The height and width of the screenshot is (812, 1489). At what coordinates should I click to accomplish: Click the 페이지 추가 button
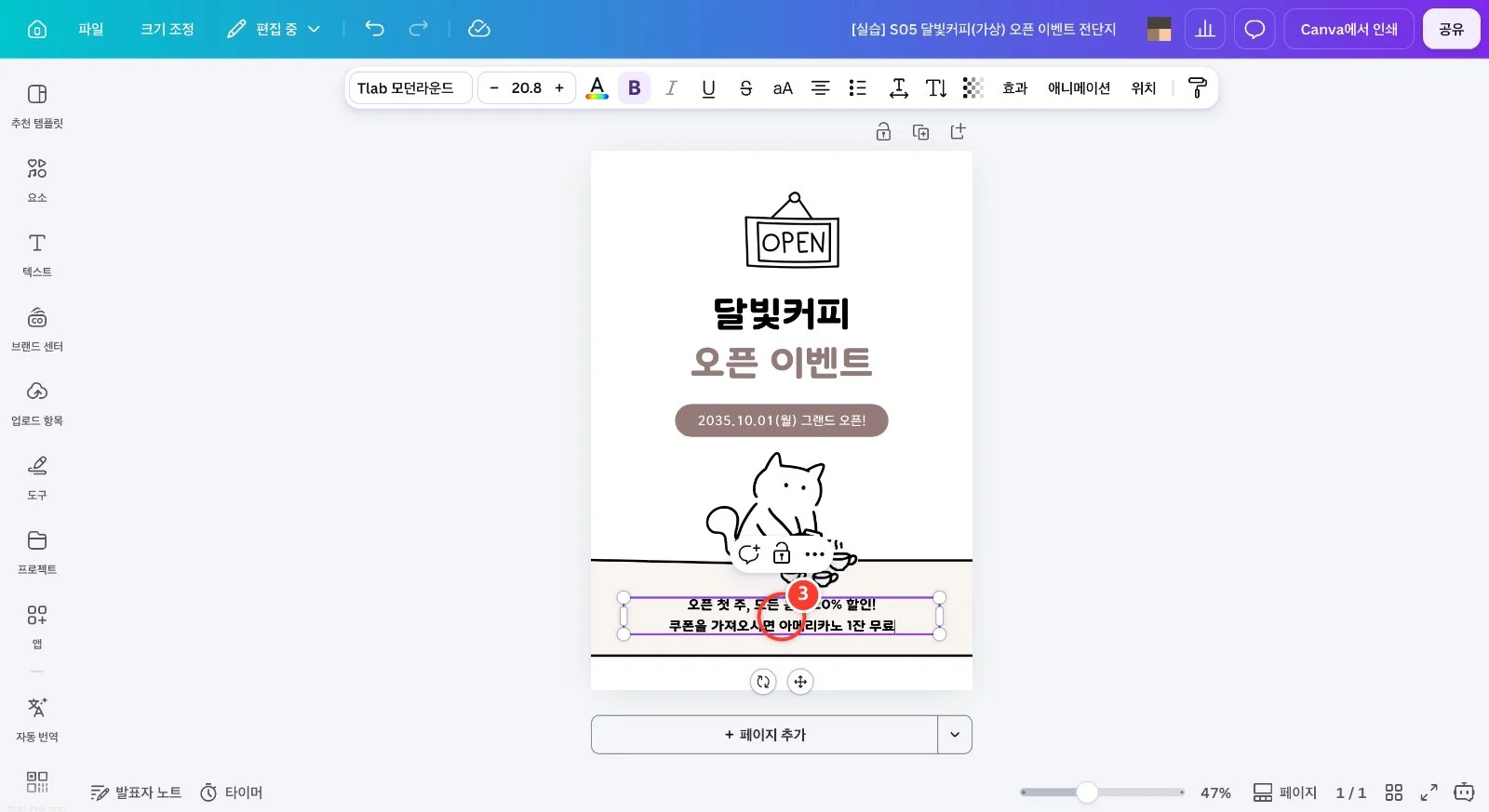point(764,735)
